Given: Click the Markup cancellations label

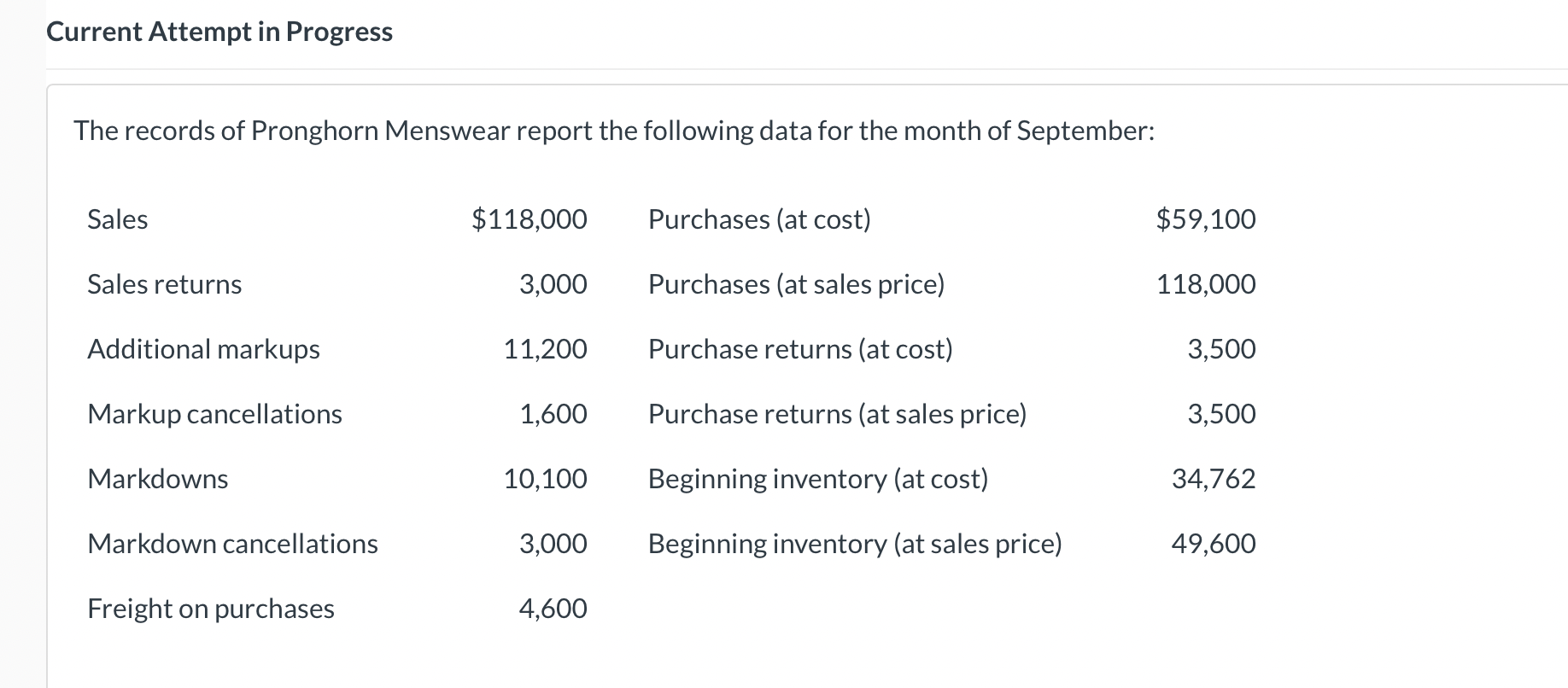Looking at the screenshot, I should coord(214,414).
